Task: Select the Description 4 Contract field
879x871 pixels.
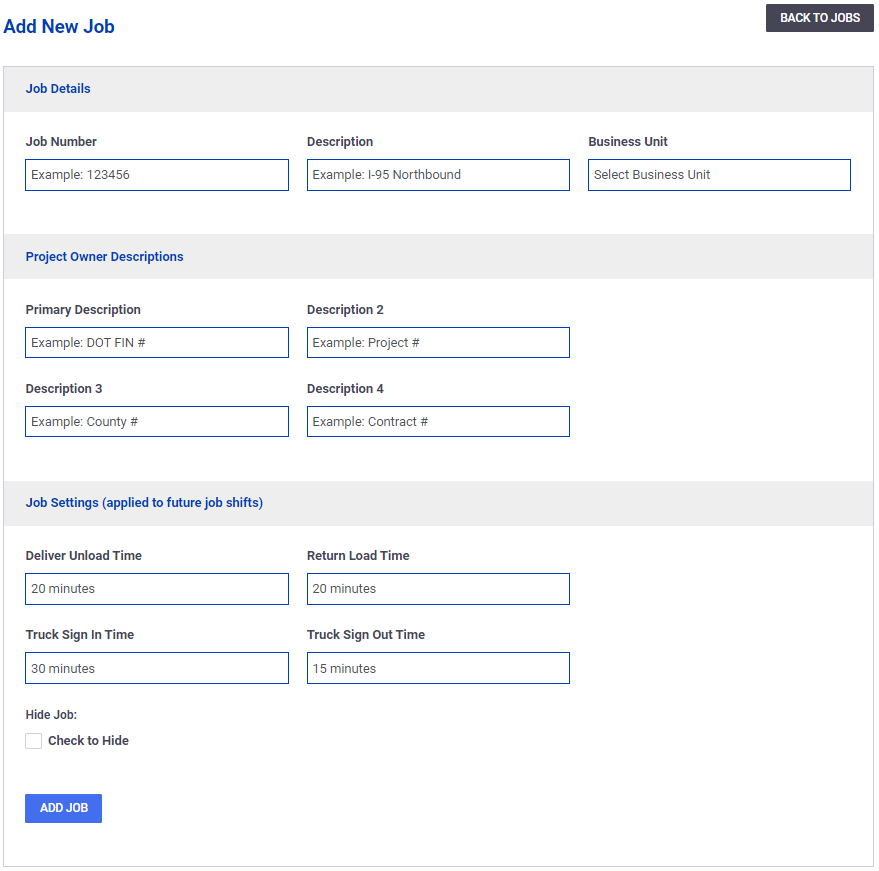Action: [438, 421]
